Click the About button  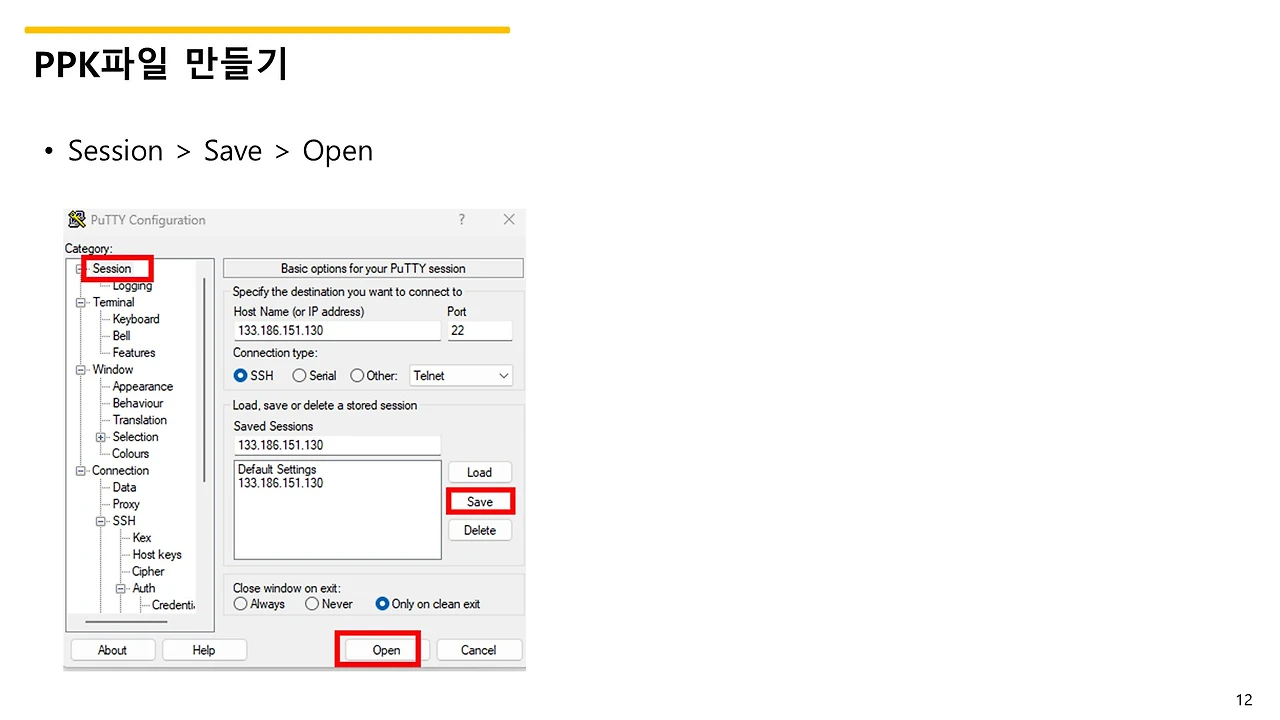click(112, 650)
